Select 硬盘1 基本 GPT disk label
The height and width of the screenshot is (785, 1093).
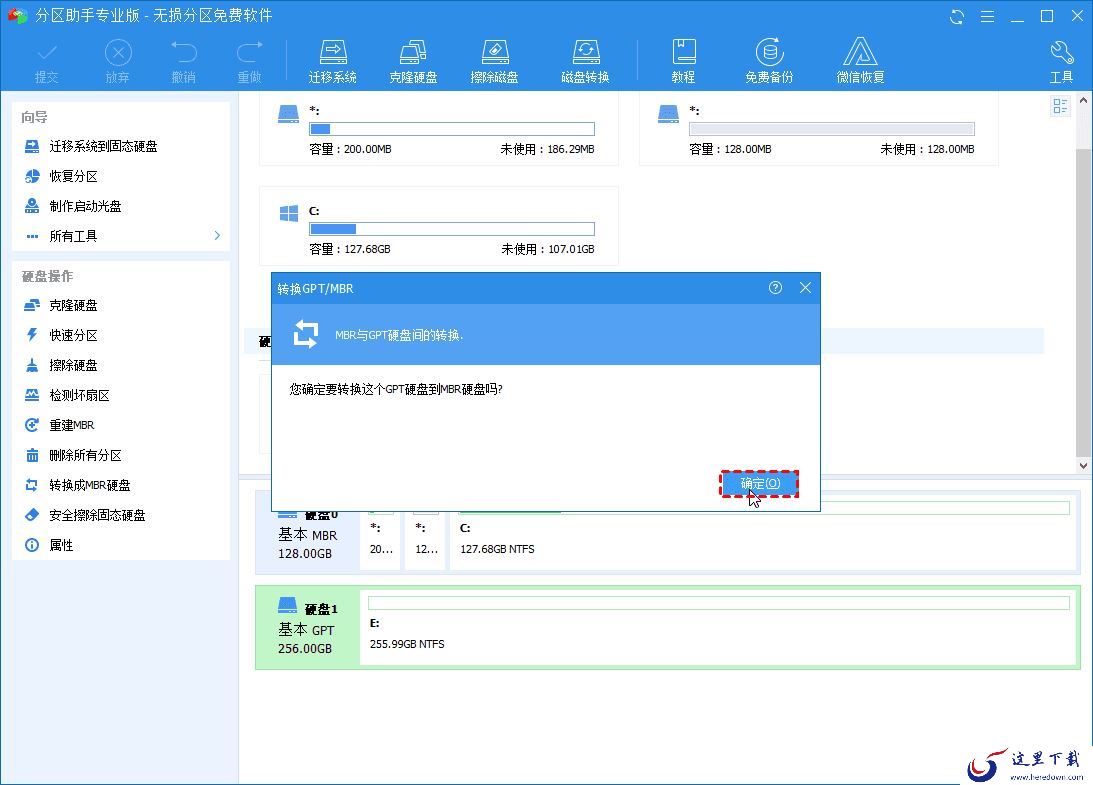pos(307,628)
